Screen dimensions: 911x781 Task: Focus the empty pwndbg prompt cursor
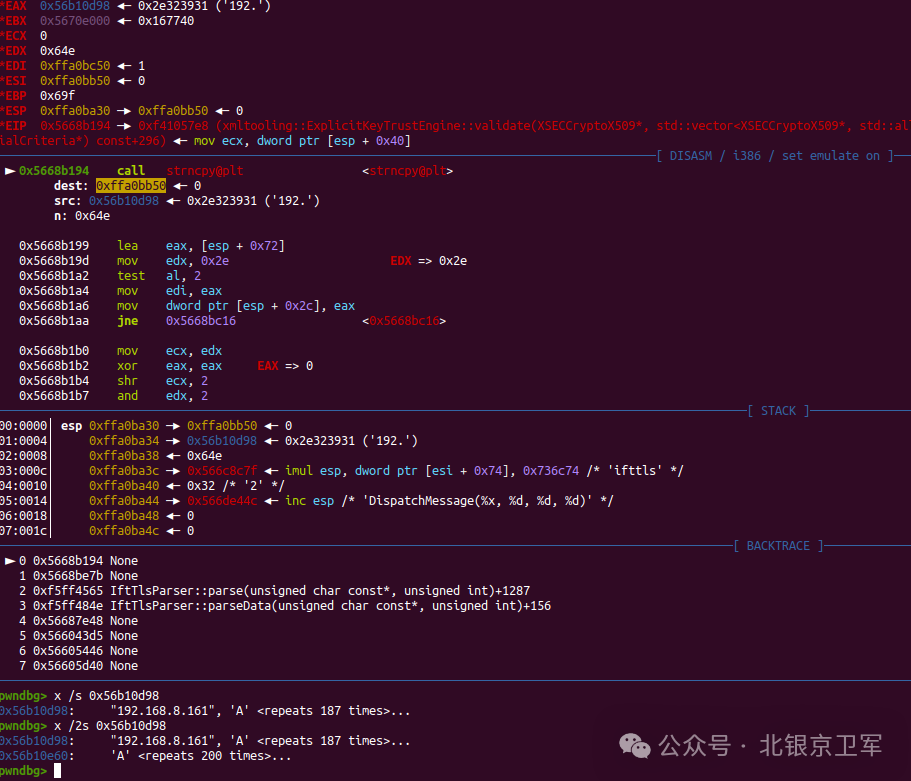(x=58, y=771)
